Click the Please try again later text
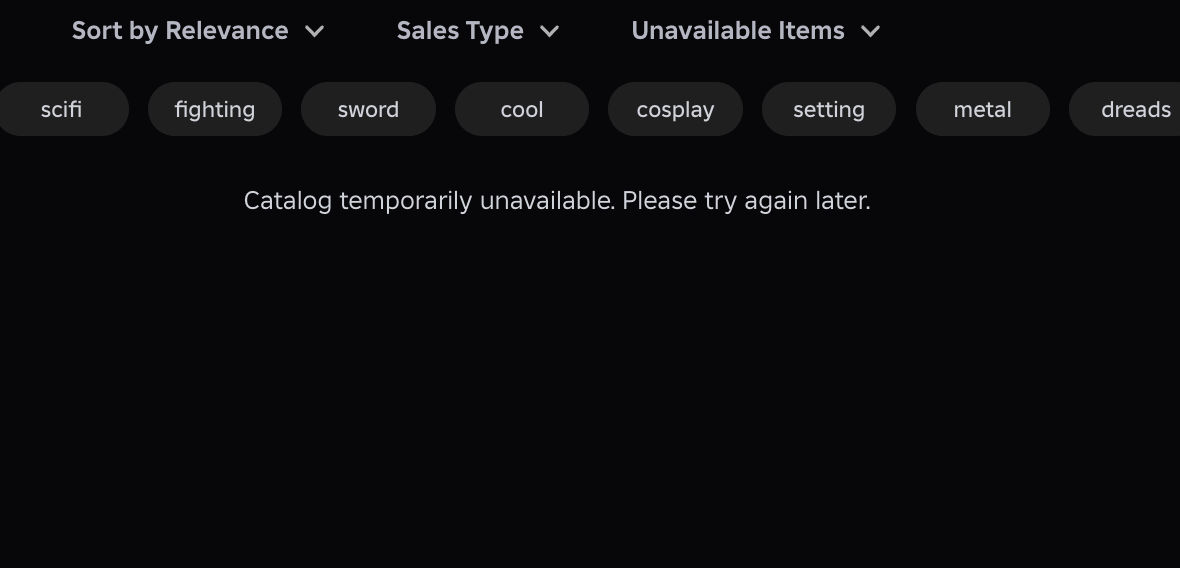 click(x=746, y=201)
